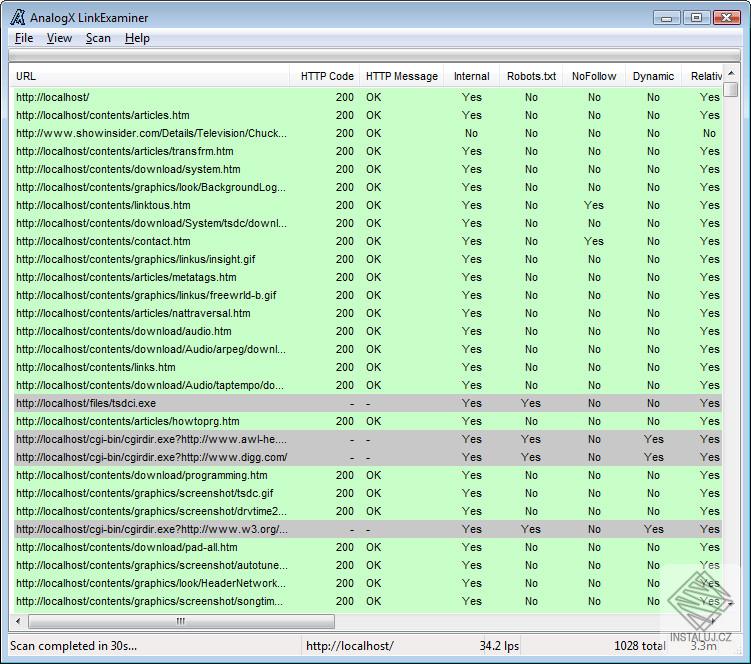The width and height of the screenshot is (751, 664).
Task: Click the vertical scrollbar up arrow
Action: click(x=731, y=73)
